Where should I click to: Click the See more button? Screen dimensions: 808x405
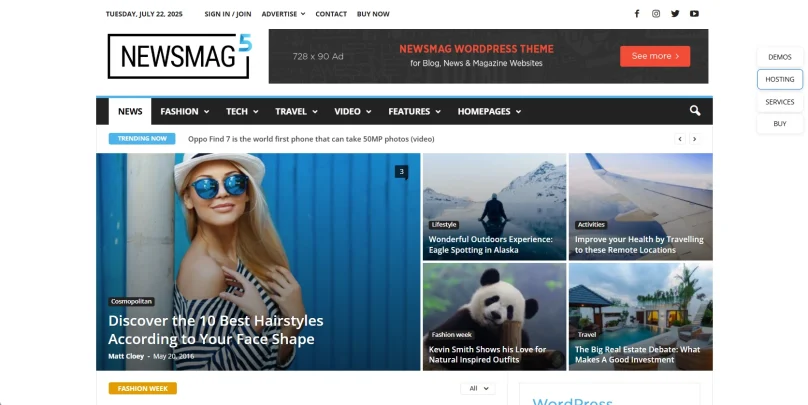coord(655,56)
